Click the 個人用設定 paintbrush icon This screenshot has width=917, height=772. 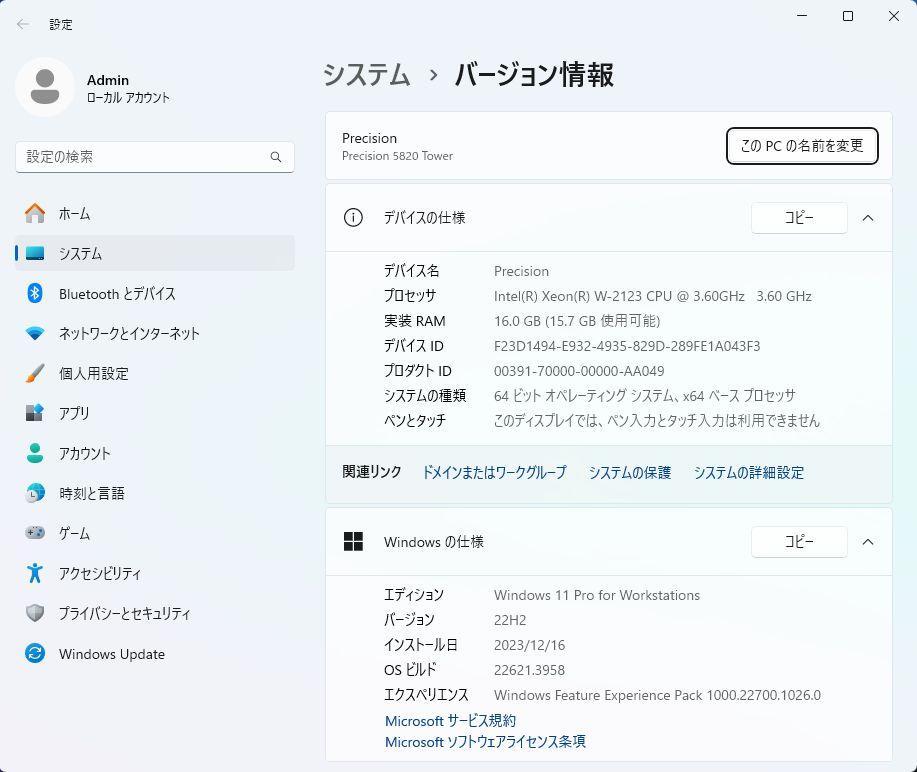click(x=35, y=373)
